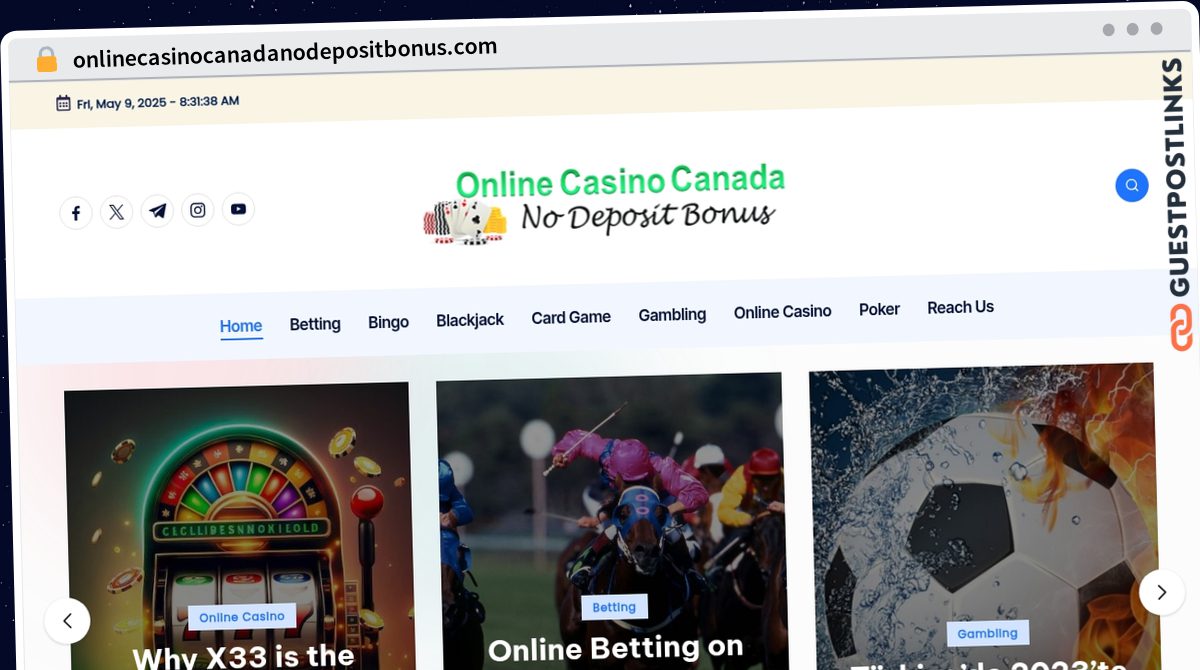The image size is (1200, 670).
Task: Open the Blackjack menu item
Action: [x=470, y=320]
